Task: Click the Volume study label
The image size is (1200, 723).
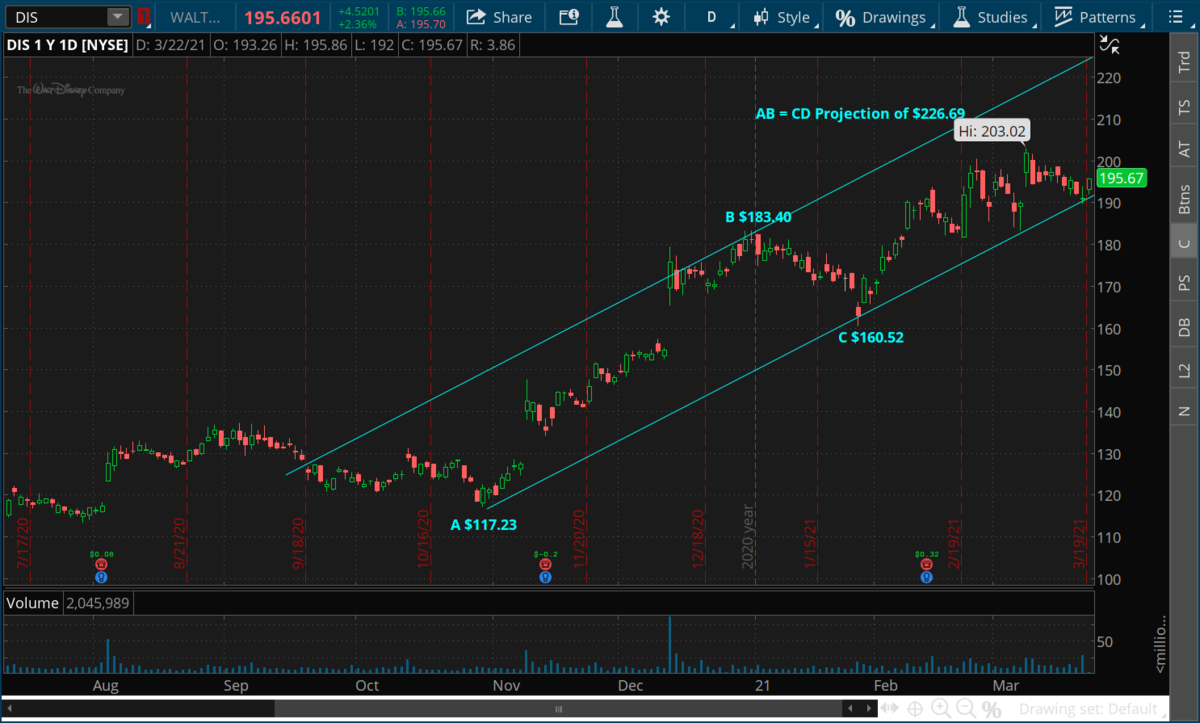Action: (33, 603)
